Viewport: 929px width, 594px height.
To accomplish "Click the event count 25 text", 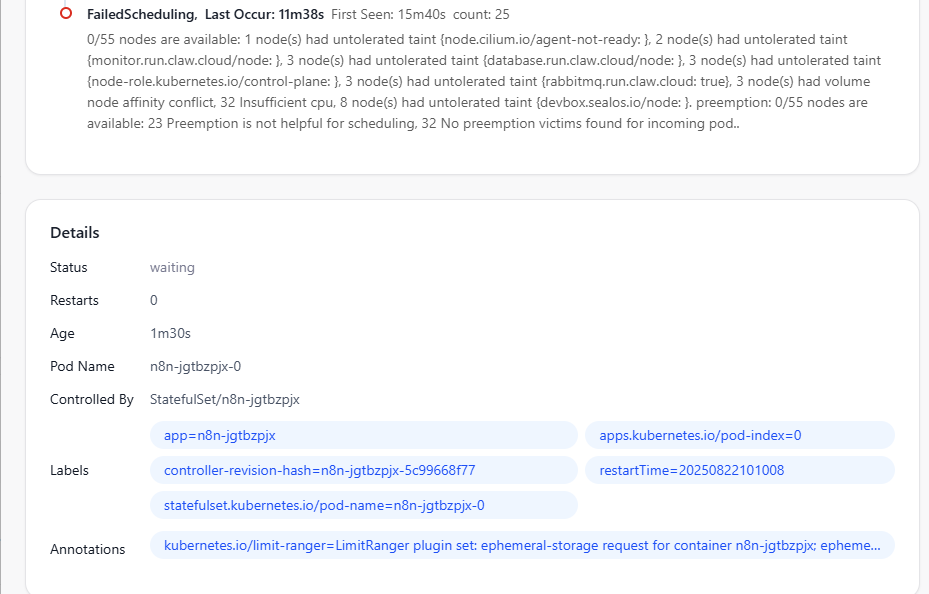I will point(481,14).
